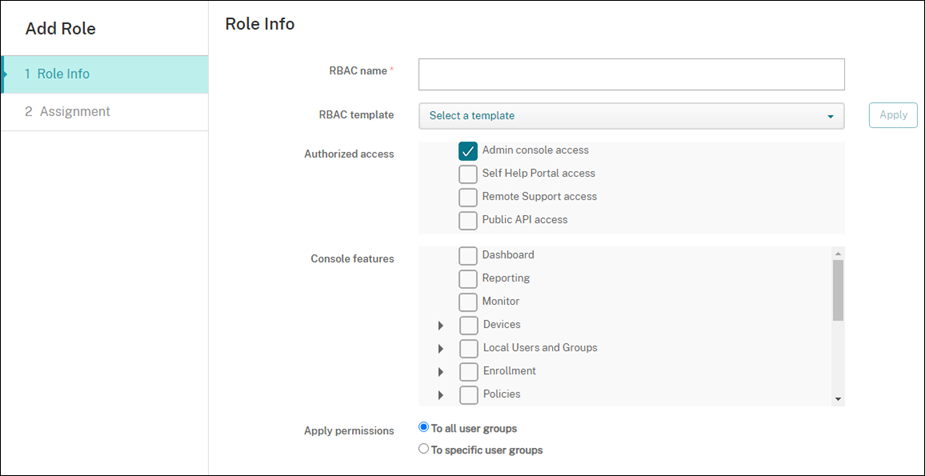Viewport: 925px width, 476px height.
Task: Expand the Devices tree node
Action: coord(440,326)
